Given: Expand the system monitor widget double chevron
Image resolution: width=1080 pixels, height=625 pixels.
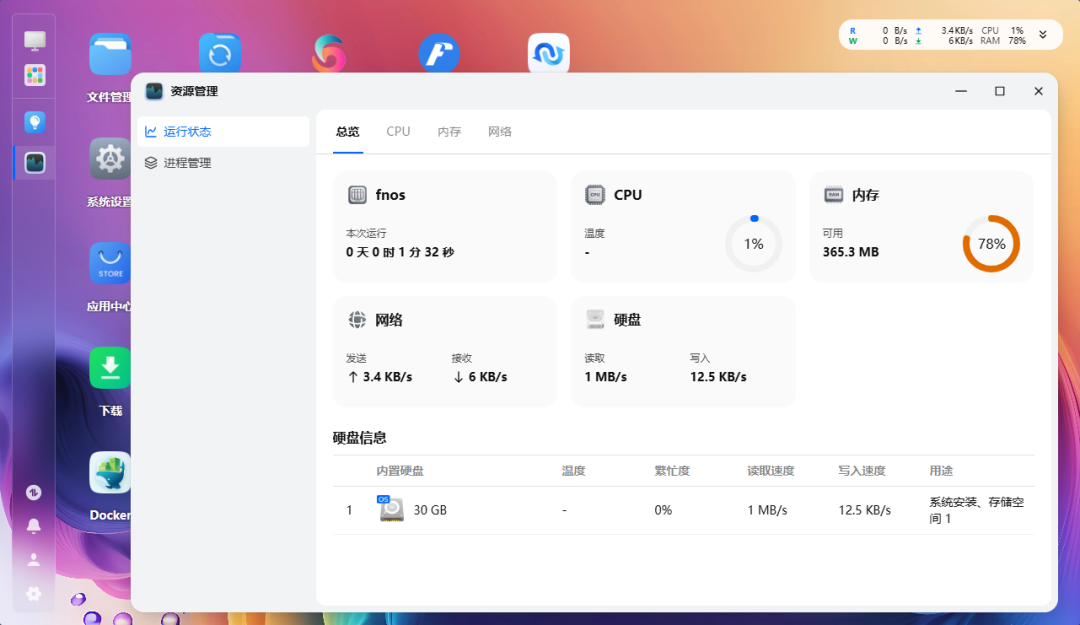Looking at the screenshot, I should 1043,35.
